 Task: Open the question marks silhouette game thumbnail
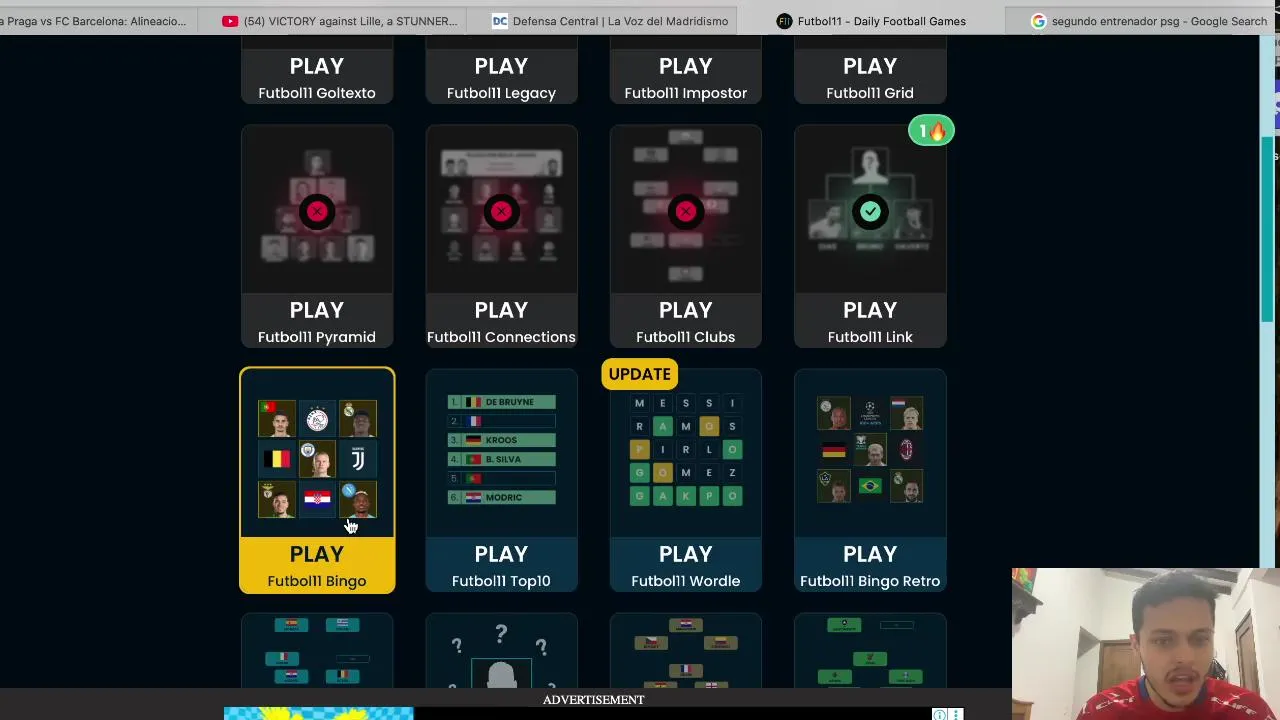(501, 652)
